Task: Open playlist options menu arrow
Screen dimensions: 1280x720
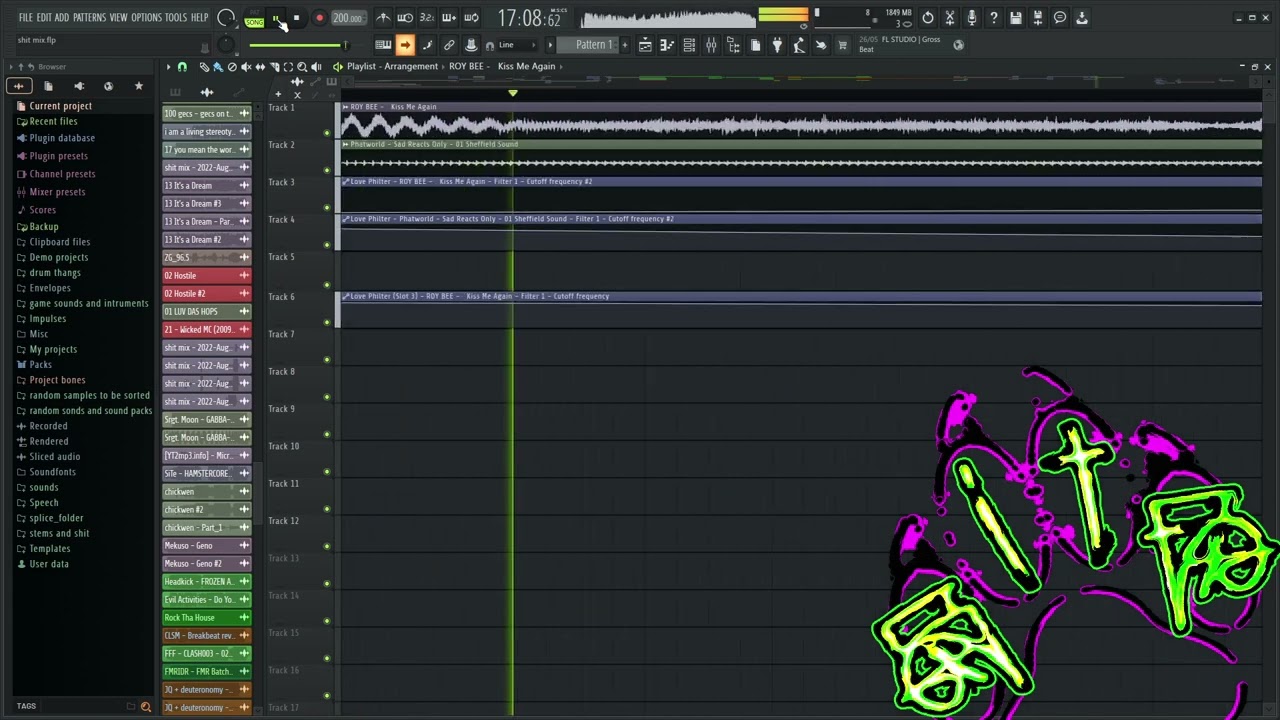Action: tap(168, 67)
